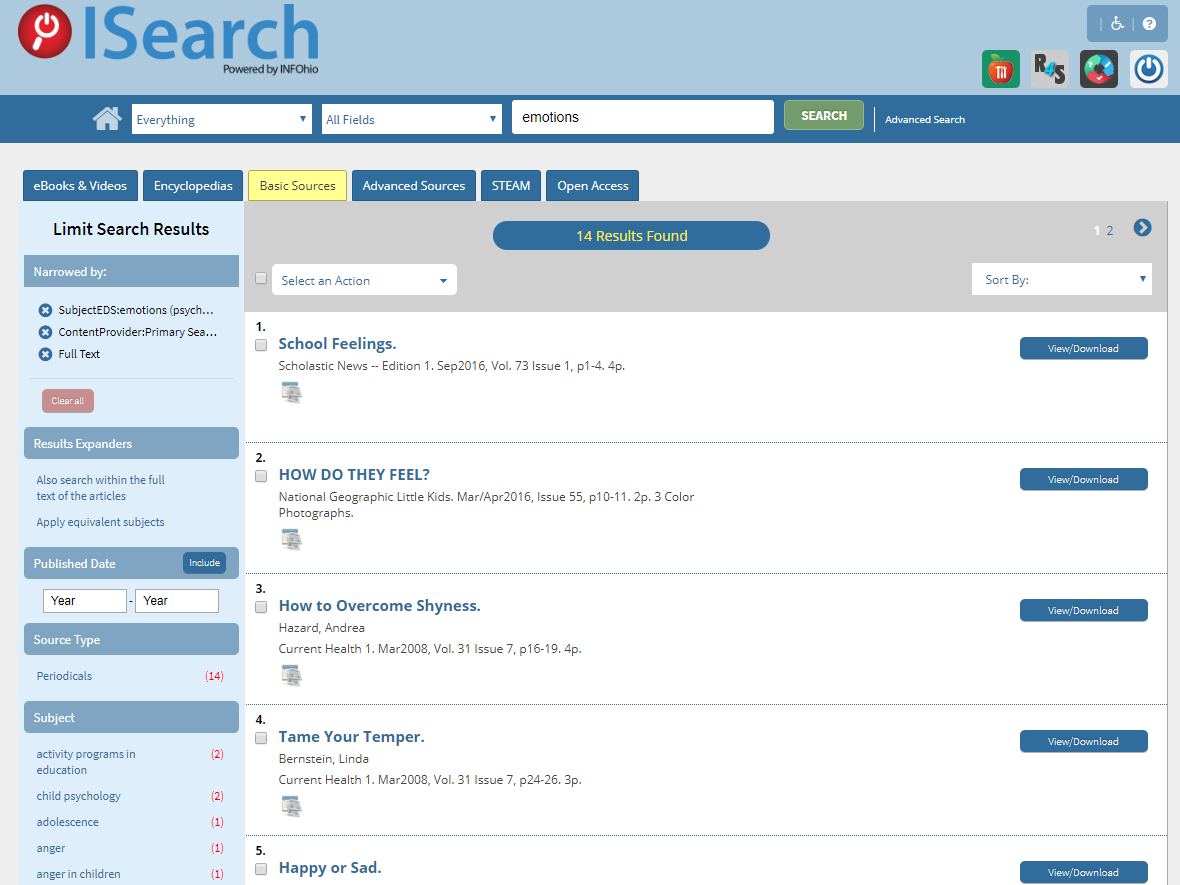The width and height of the screenshot is (1180, 885).
Task: Check the box for School Feelings
Action: coord(261,345)
